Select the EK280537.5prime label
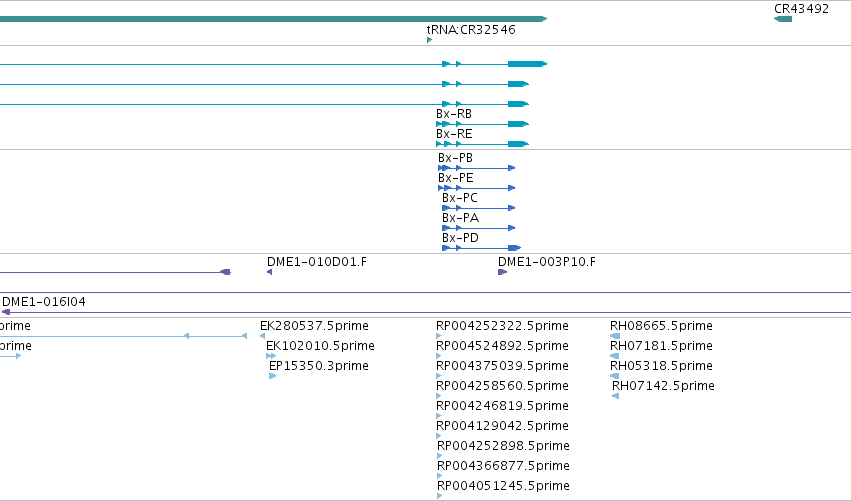This screenshot has height=501, width=851. (x=314, y=326)
